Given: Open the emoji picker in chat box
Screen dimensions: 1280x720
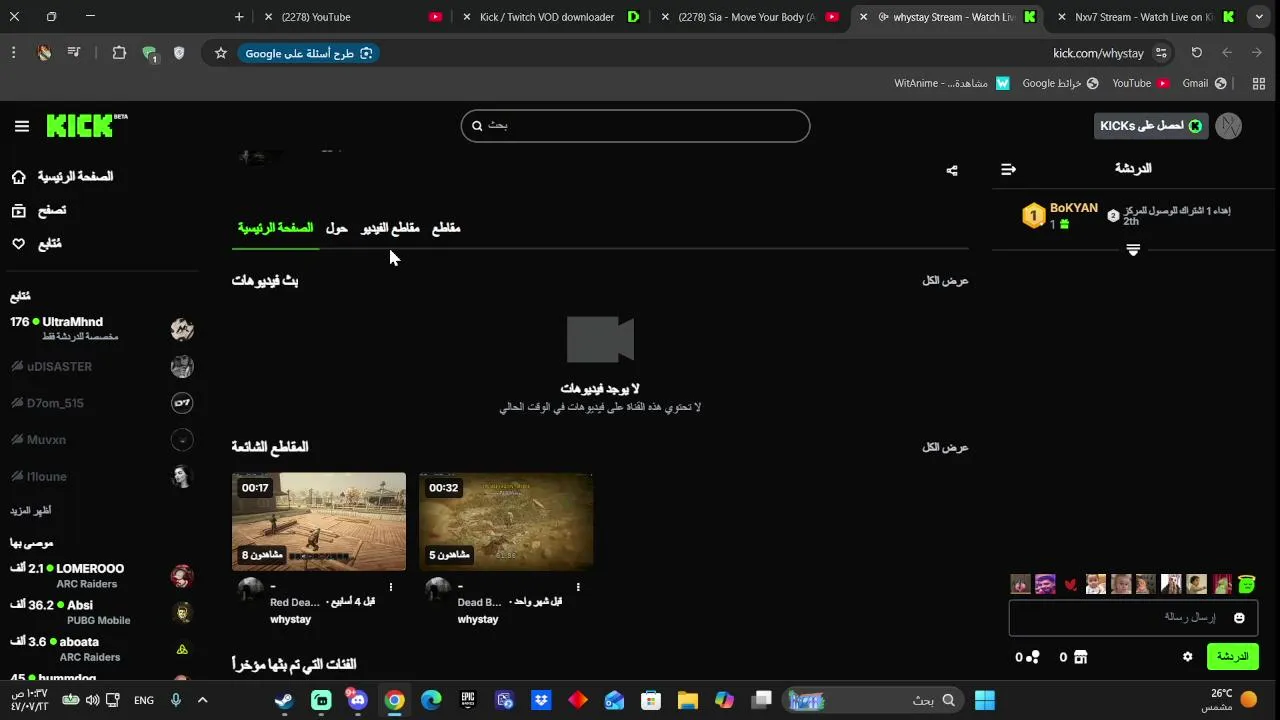Looking at the screenshot, I should coord(1239,618).
